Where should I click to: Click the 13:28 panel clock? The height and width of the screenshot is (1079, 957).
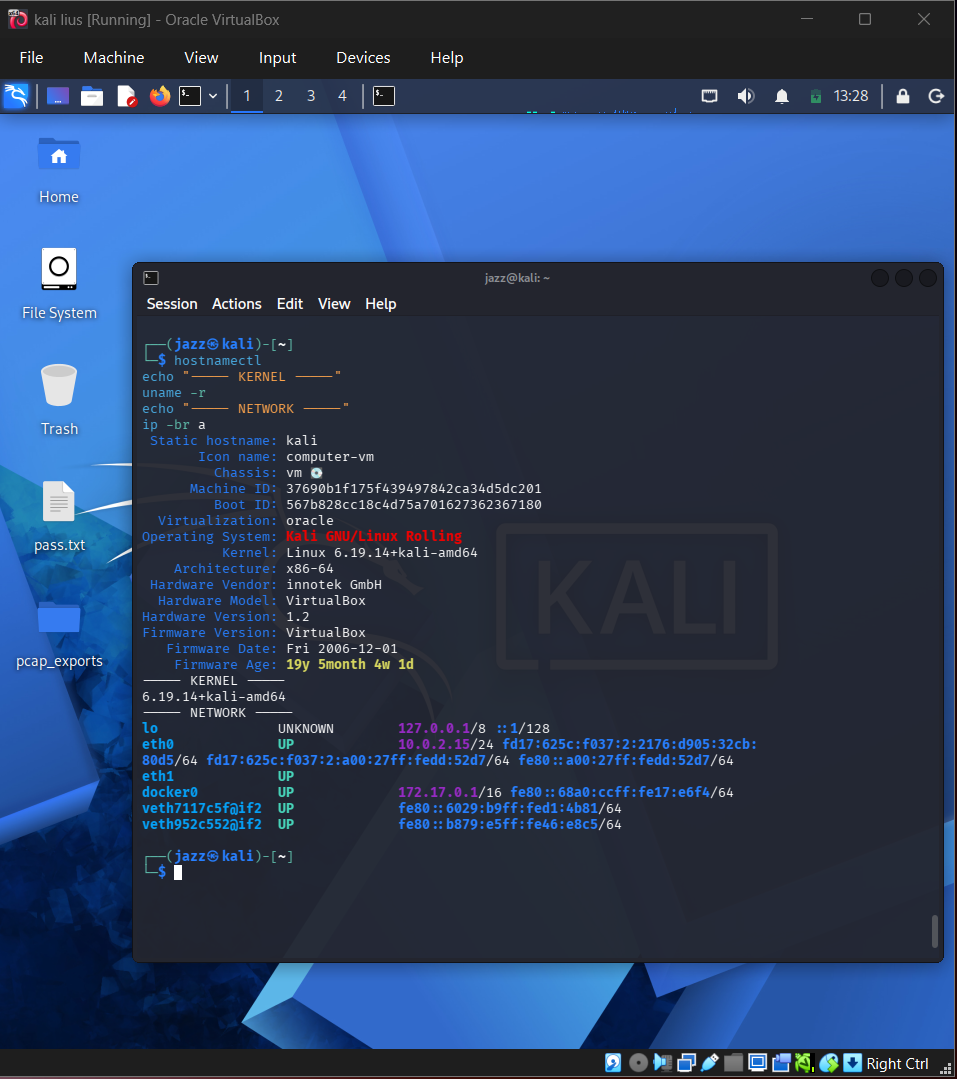pos(851,96)
